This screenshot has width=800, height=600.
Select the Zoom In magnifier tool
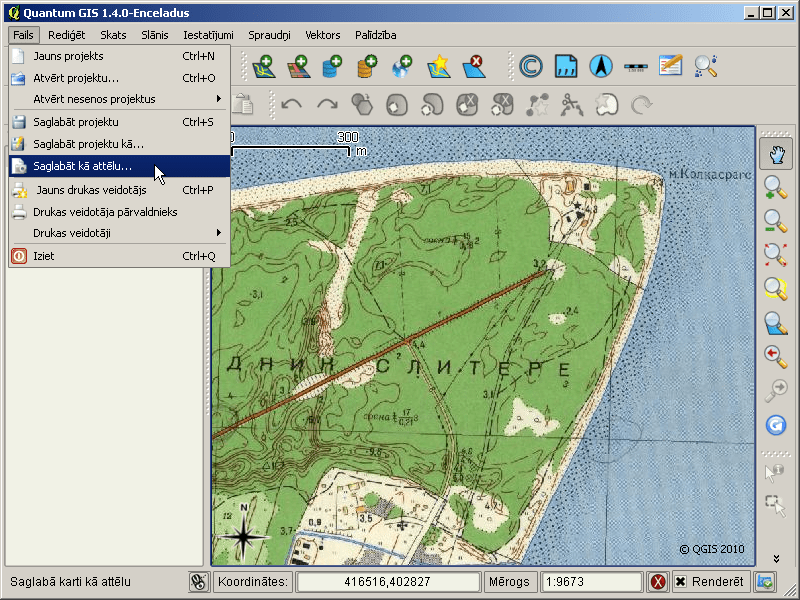[x=776, y=188]
